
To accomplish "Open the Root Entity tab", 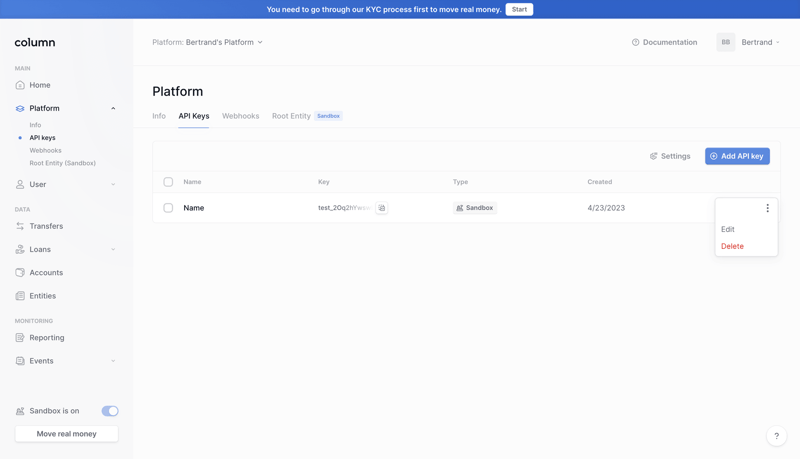I will 291,116.
